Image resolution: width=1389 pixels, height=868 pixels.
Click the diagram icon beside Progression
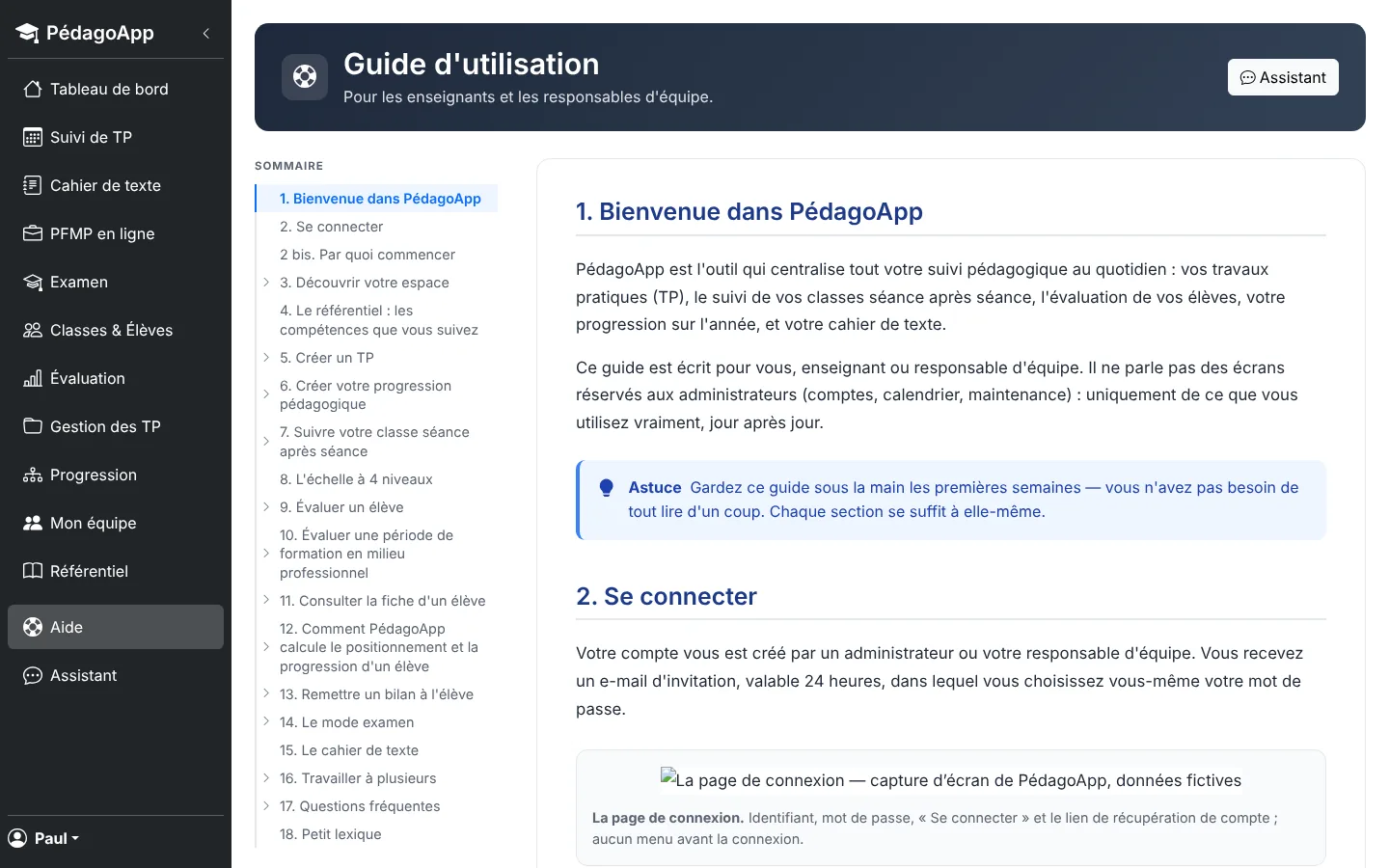pos(33,475)
